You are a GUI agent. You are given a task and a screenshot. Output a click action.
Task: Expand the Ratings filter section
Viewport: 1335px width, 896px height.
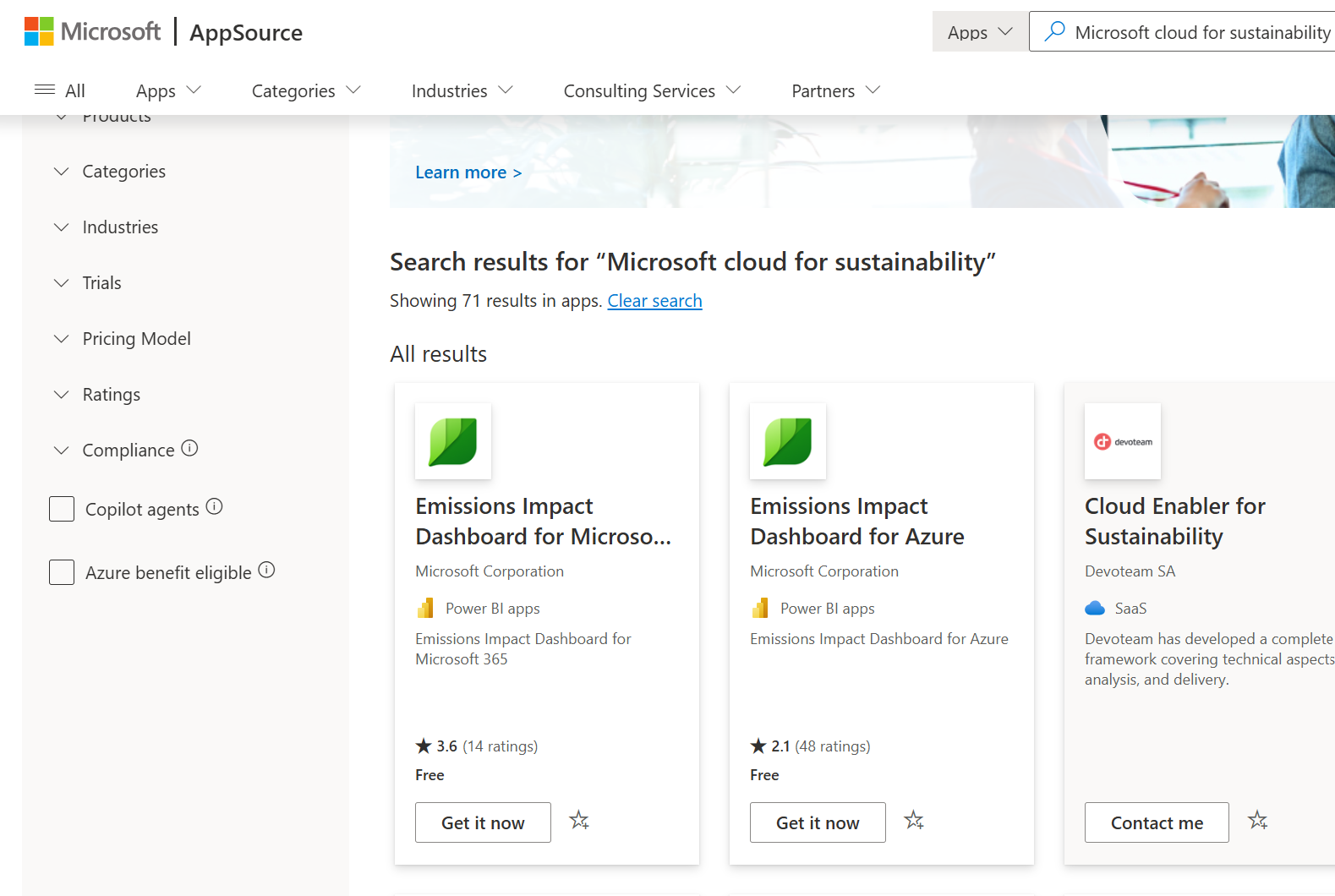(111, 395)
